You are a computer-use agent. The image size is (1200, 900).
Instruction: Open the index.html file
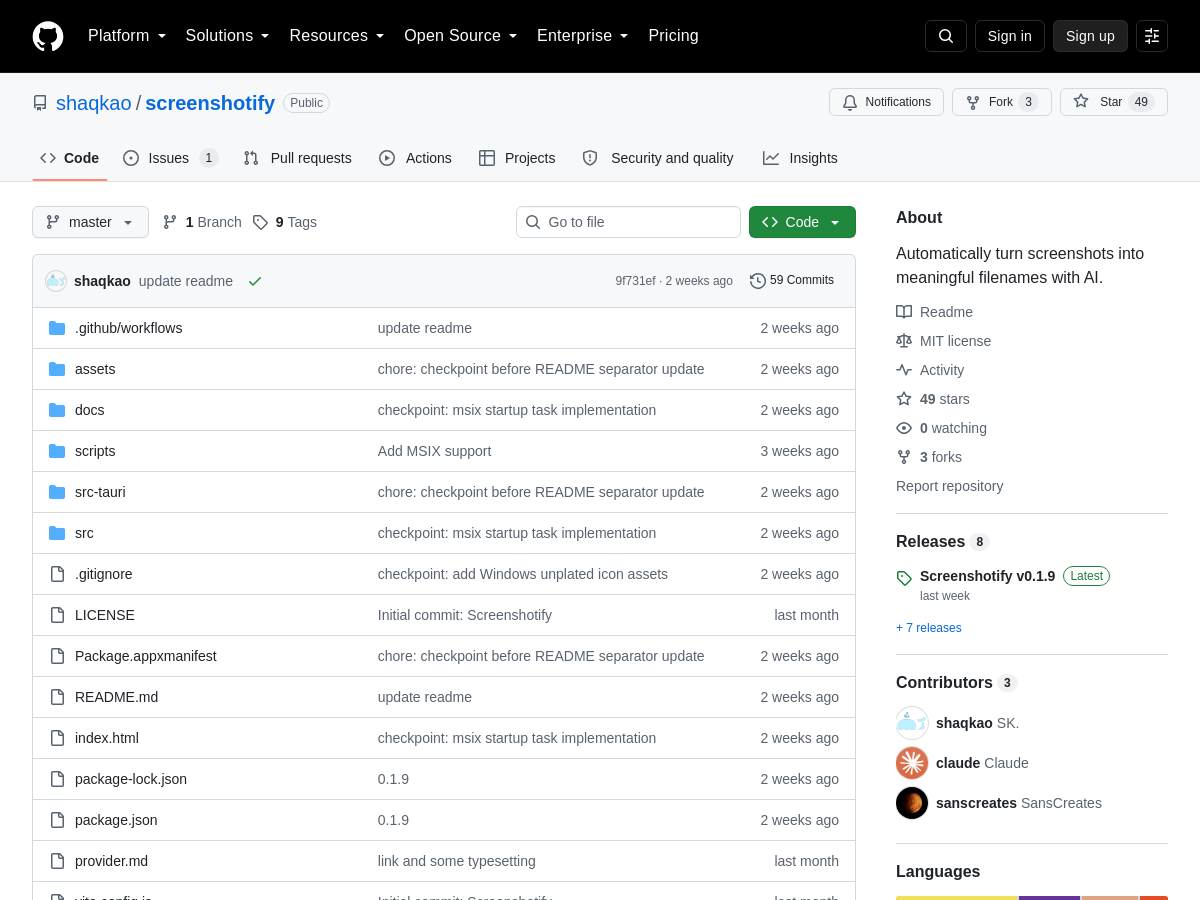click(x=107, y=738)
